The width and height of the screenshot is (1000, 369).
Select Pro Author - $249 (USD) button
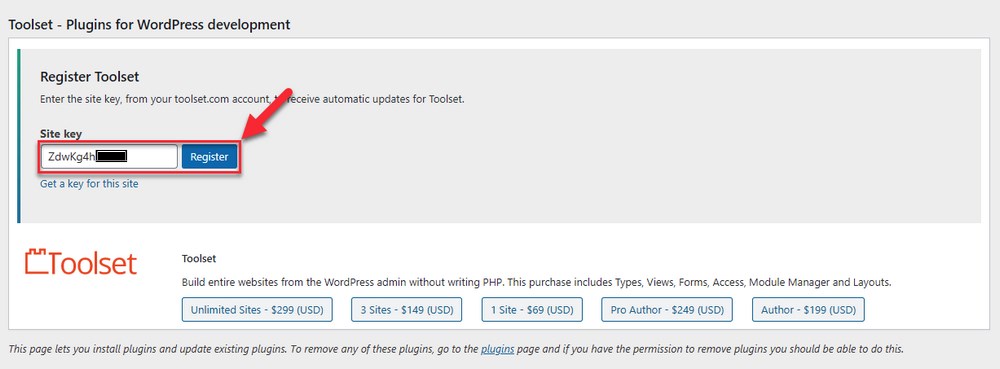pos(667,310)
